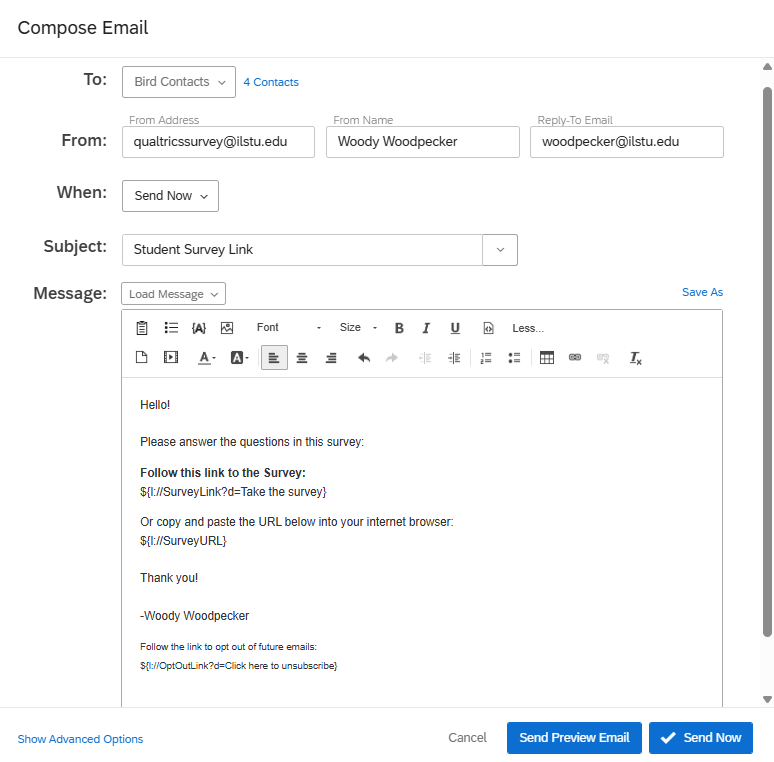Viewport: 774px width, 762px height.
Task: Click the vertical scrollbar thumb
Action: coord(767,362)
